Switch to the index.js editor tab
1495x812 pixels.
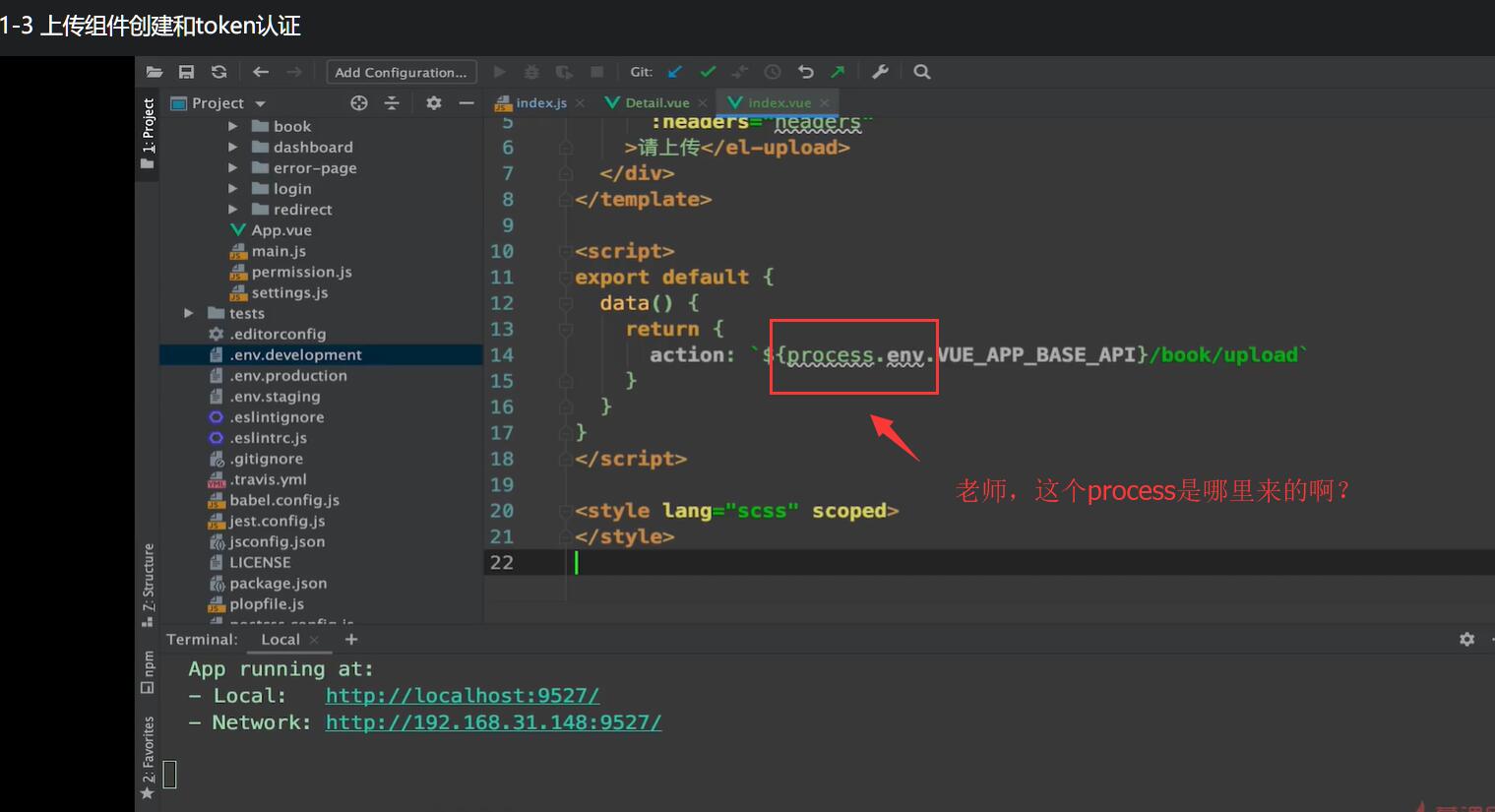click(541, 102)
